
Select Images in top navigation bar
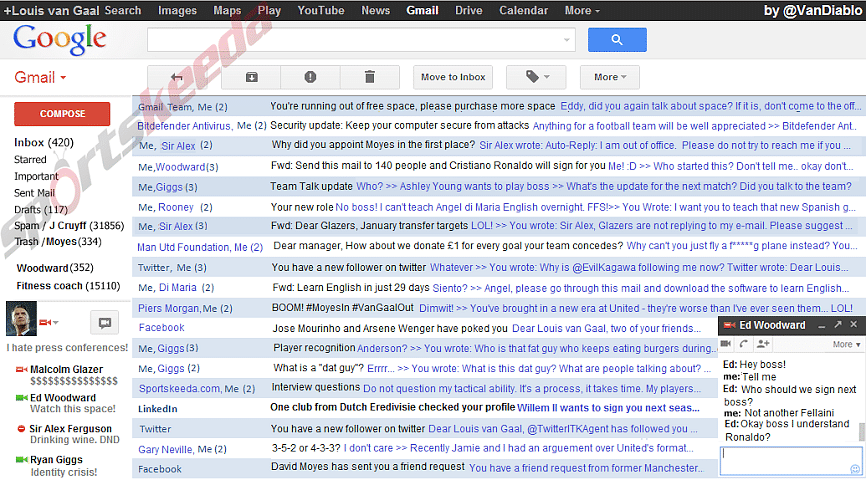pyautogui.click(x=177, y=10)
